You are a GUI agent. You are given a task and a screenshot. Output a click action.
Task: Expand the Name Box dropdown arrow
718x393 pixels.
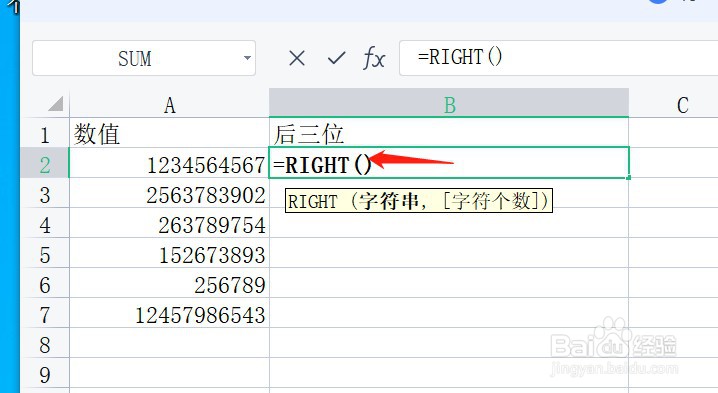(x=247, y=58)
